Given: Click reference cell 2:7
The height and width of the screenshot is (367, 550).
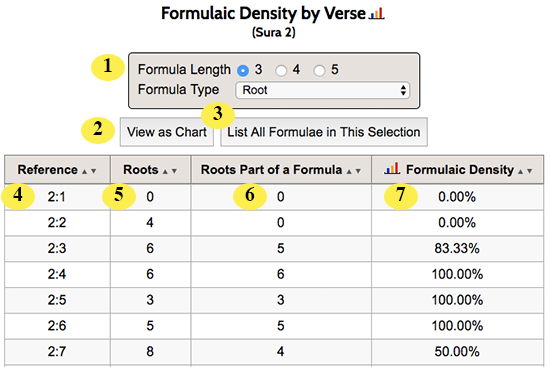Looking at the screenshot, I should pos(57,352).
